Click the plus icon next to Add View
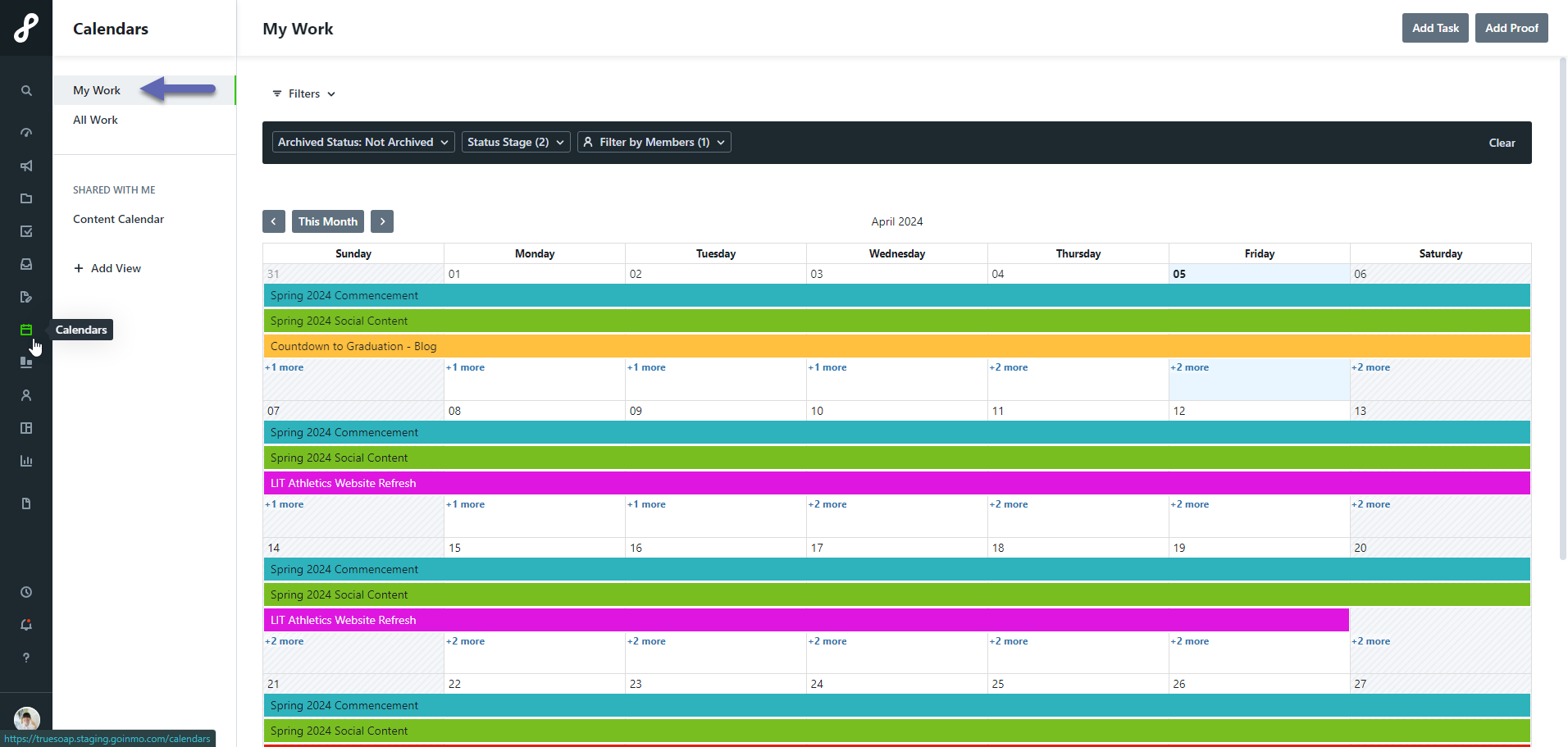This screenshot has height=747, width=1568. tap(79, 268)
